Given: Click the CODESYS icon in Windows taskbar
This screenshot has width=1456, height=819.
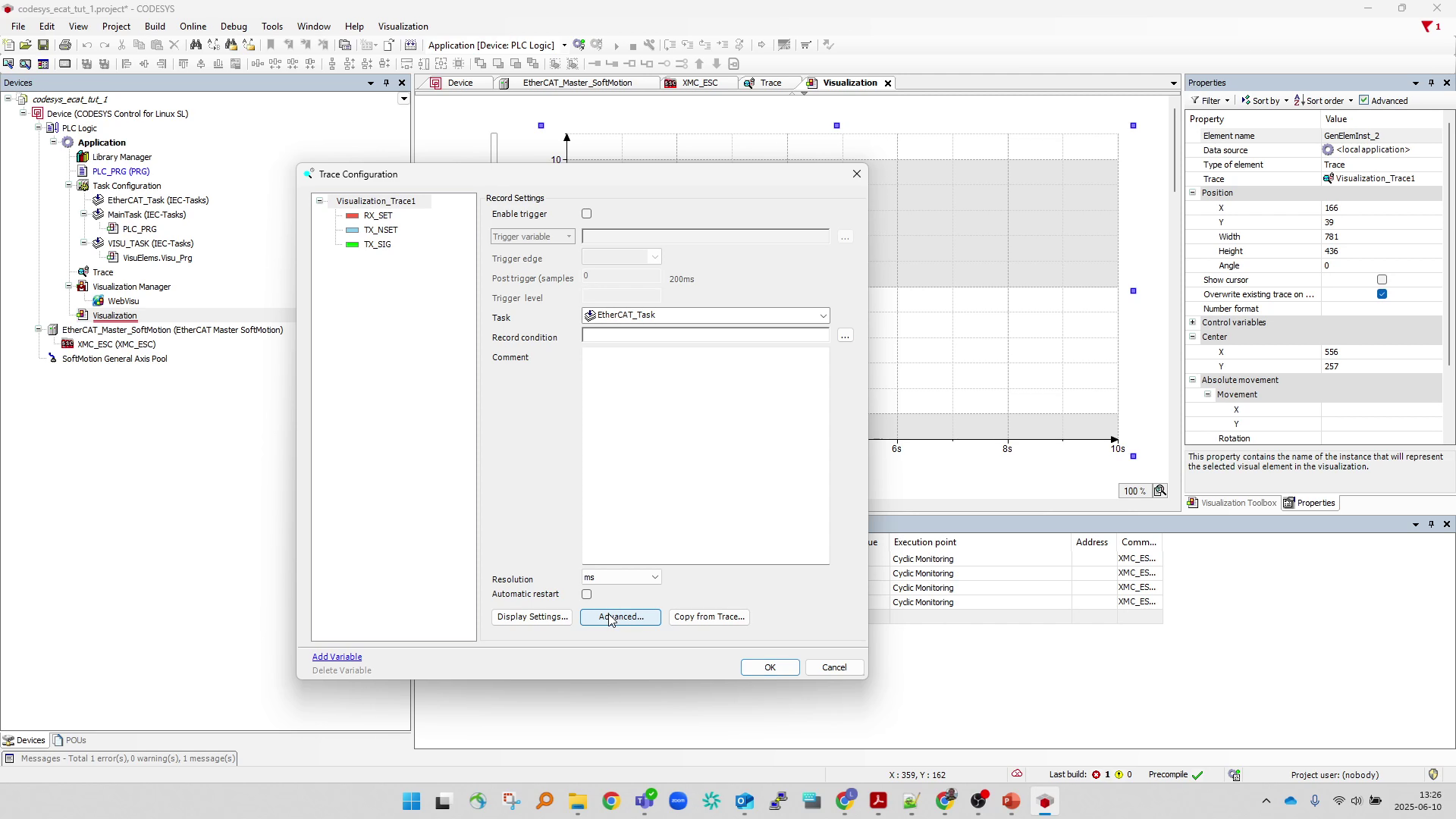Looking at the screenshot, I should tap(1044, 802).
